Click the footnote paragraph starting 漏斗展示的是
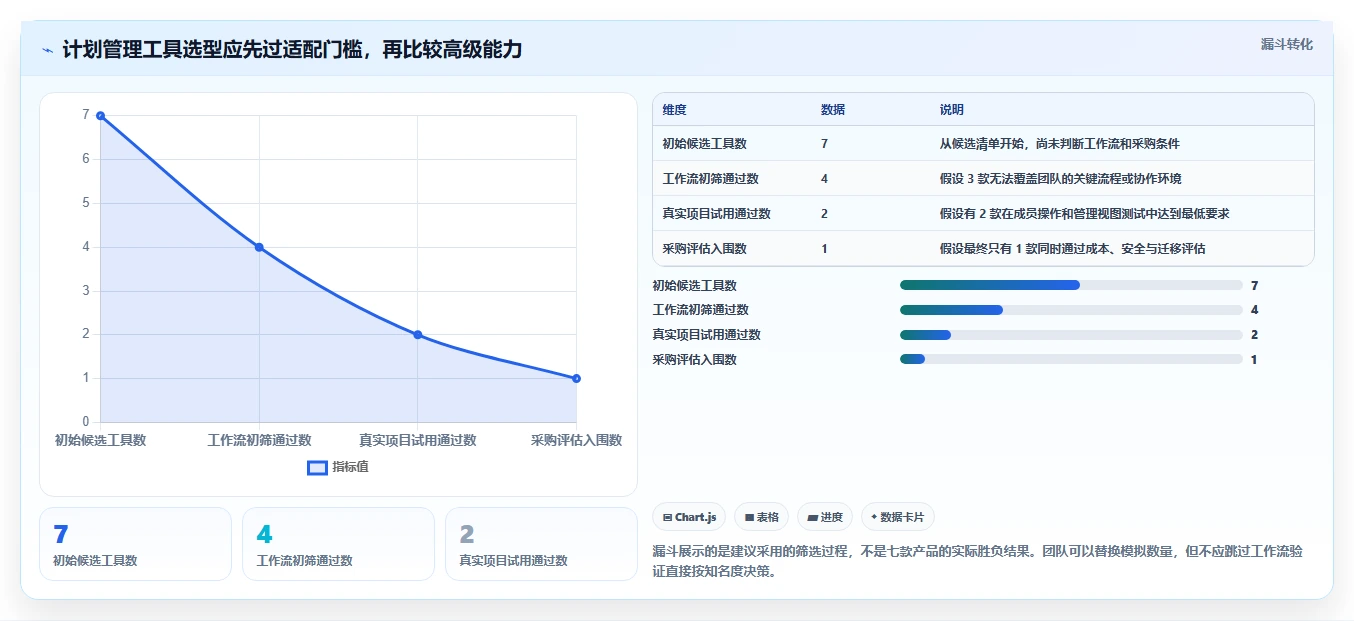The height and width of the screenshot is (621, 1354). click(978, 562)
